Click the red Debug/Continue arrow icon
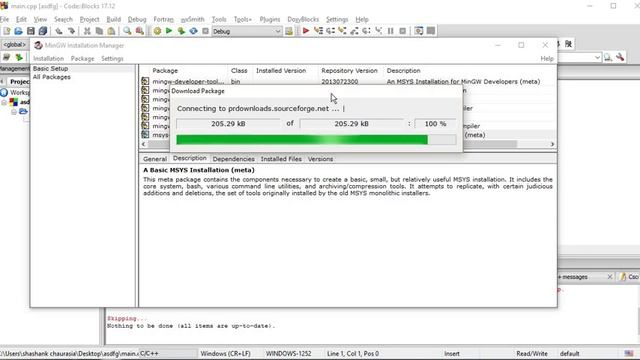This screenshot has height=360, width=640. (306, 31)
